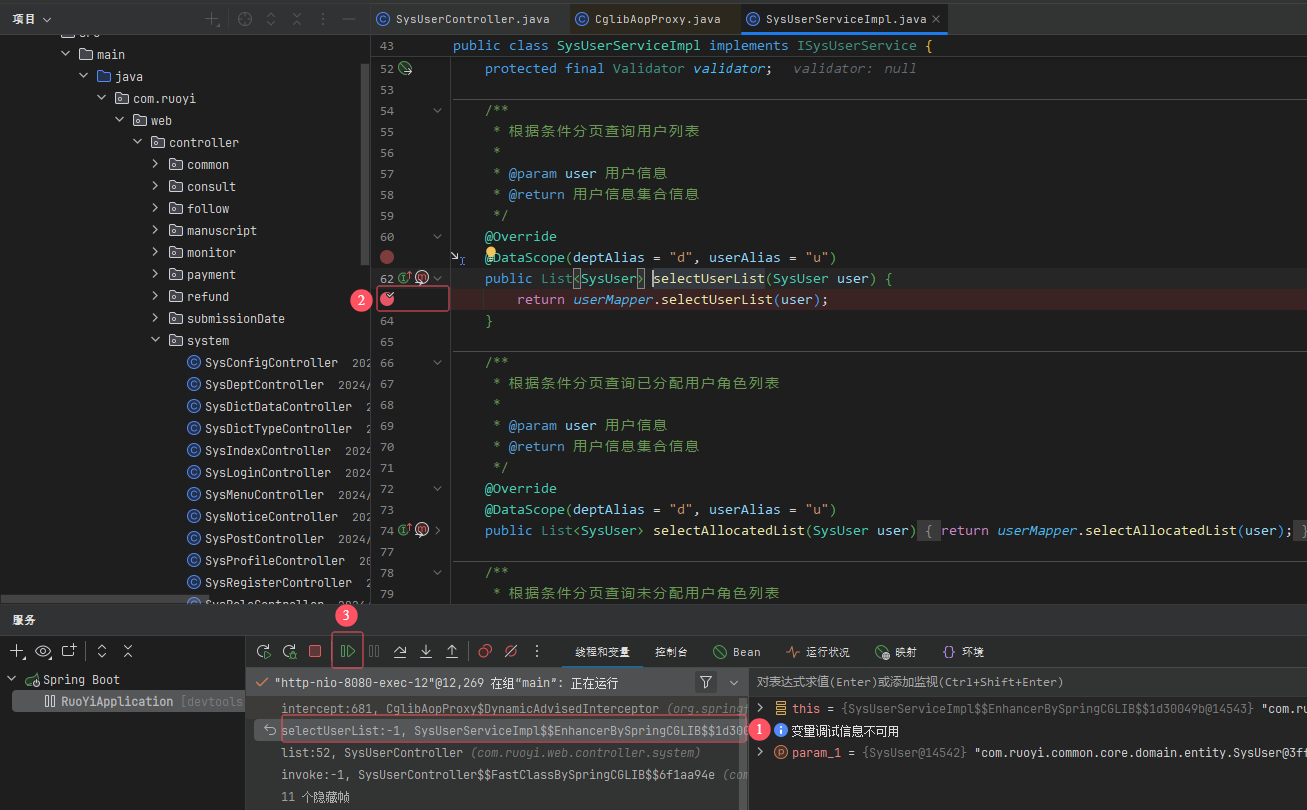
Task: Fold the Javadoc comment at line 54
Action: pos(437,110)
